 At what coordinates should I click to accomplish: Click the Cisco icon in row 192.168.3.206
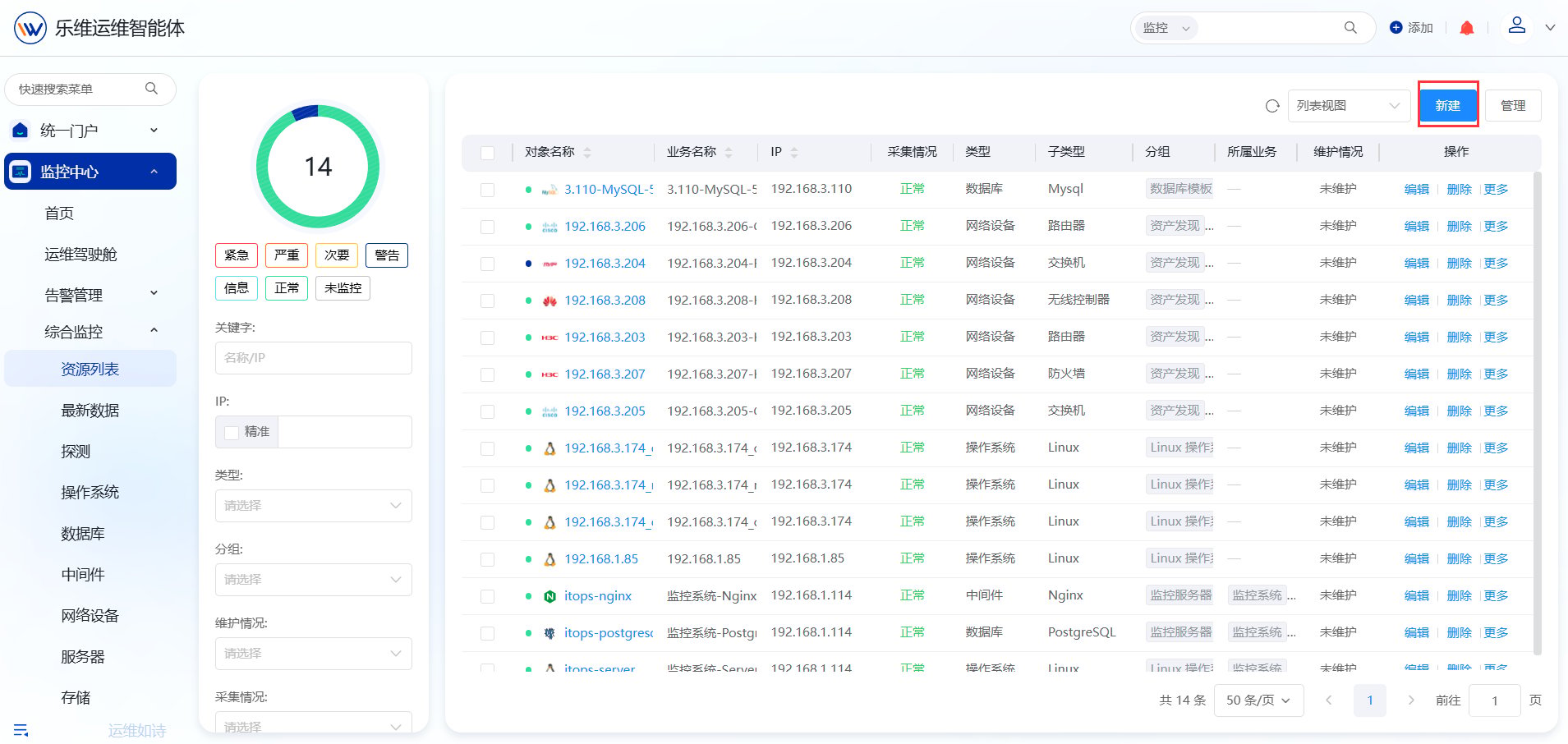[x=549, y=227]
